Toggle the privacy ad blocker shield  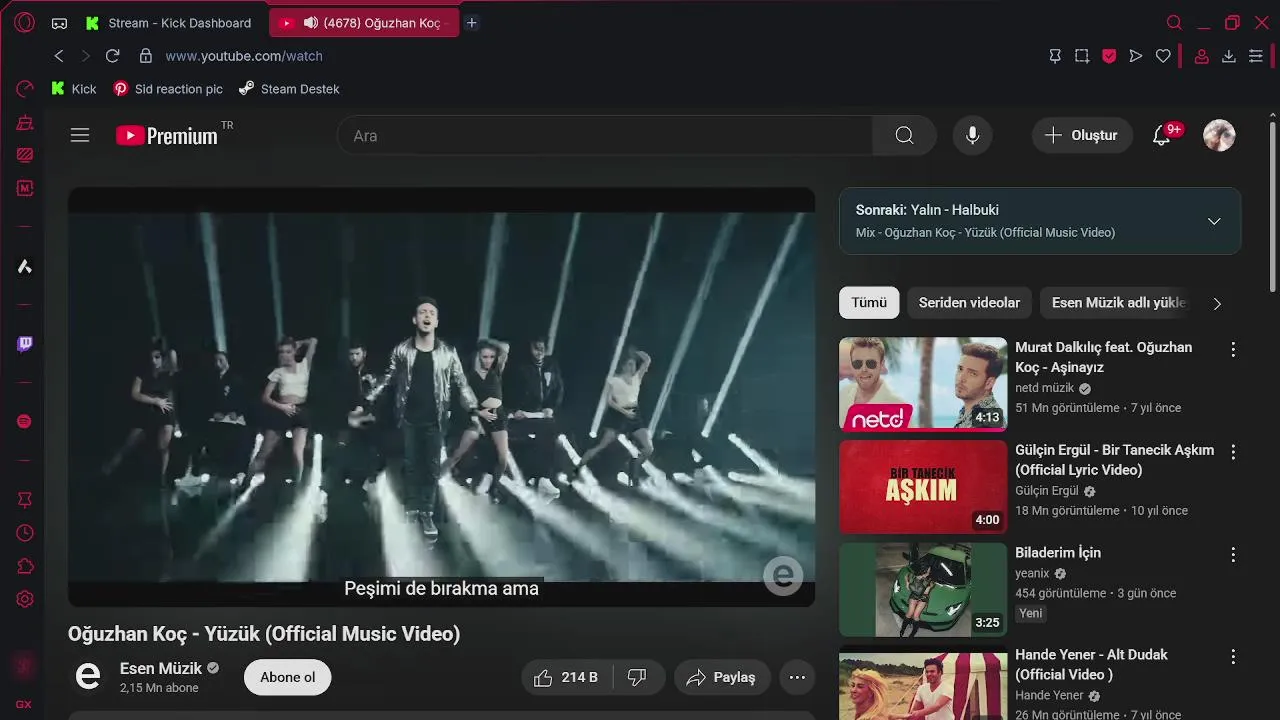(x=1109, y=57)
